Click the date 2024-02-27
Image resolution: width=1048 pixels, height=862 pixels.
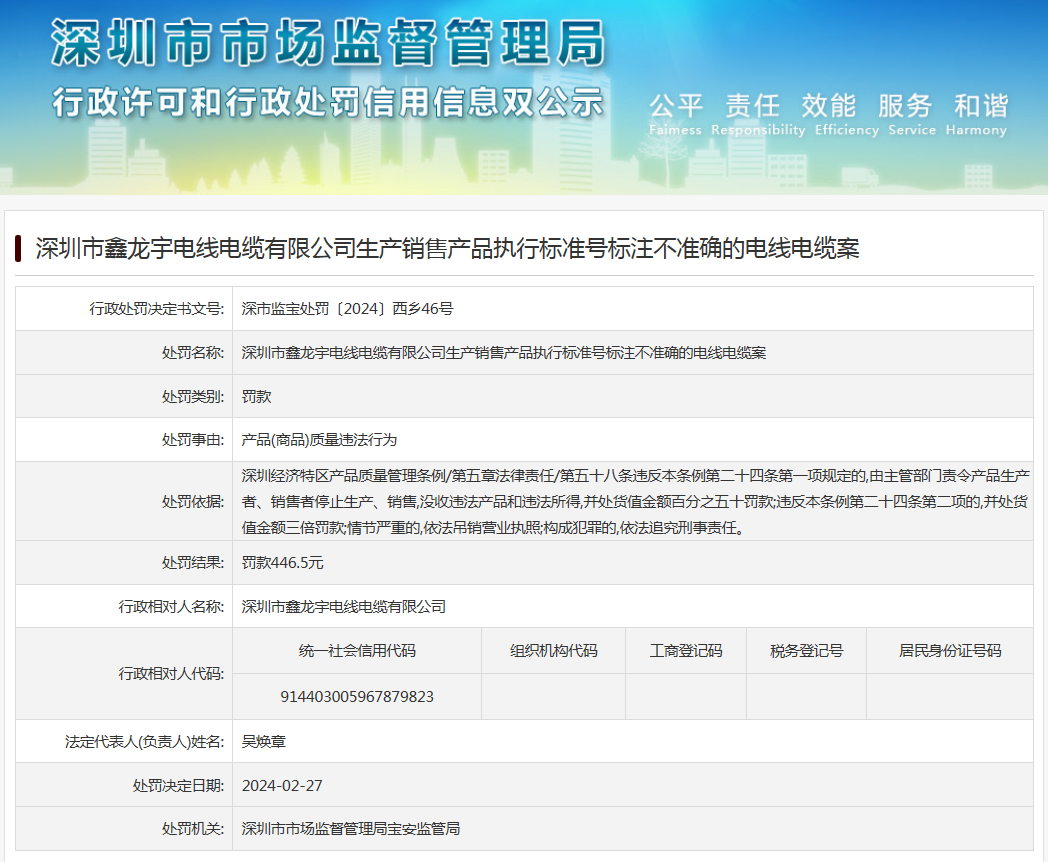click(x=282, y=786)
